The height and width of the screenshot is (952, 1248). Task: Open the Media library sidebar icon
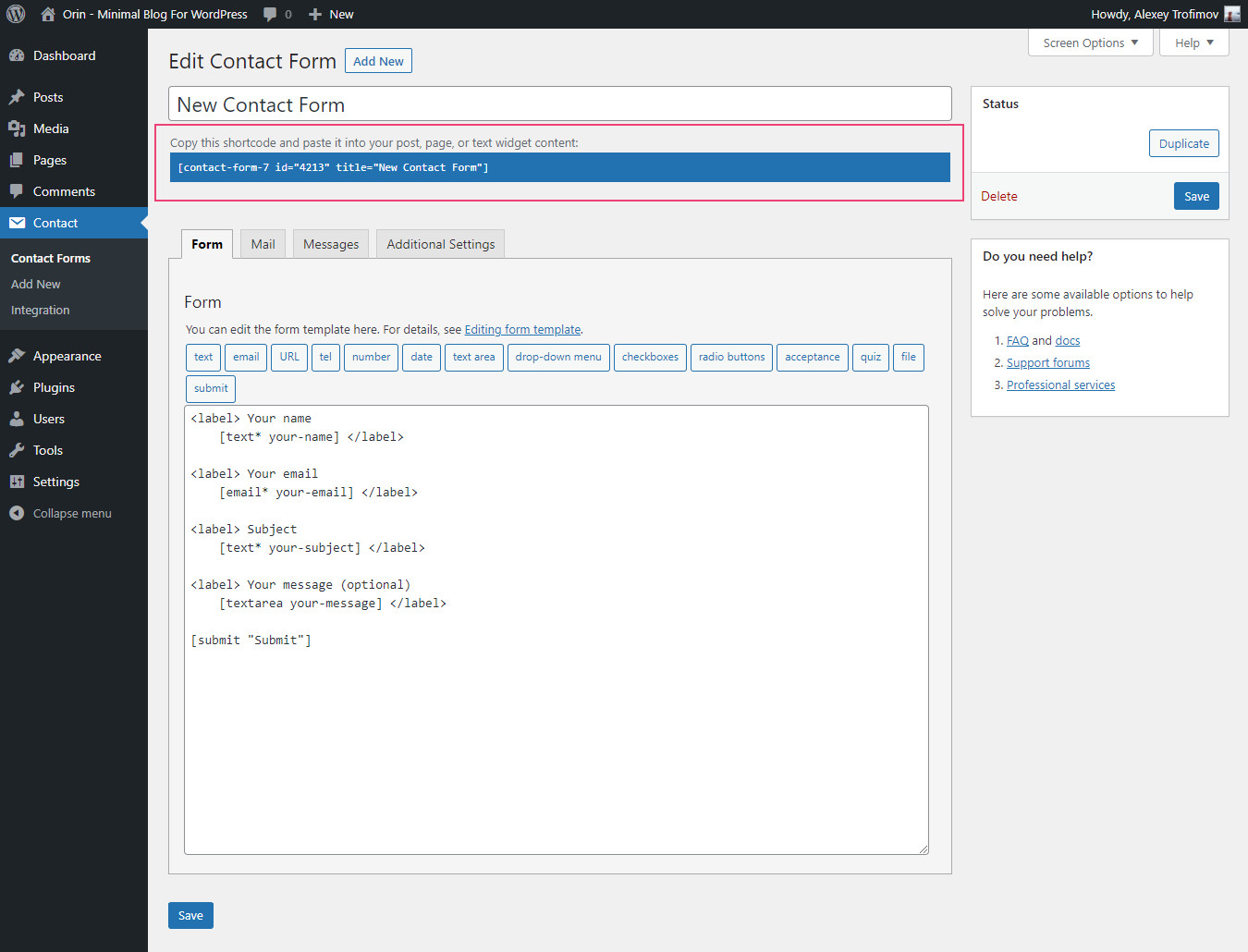pyautogui.click(x=18, y=128)
